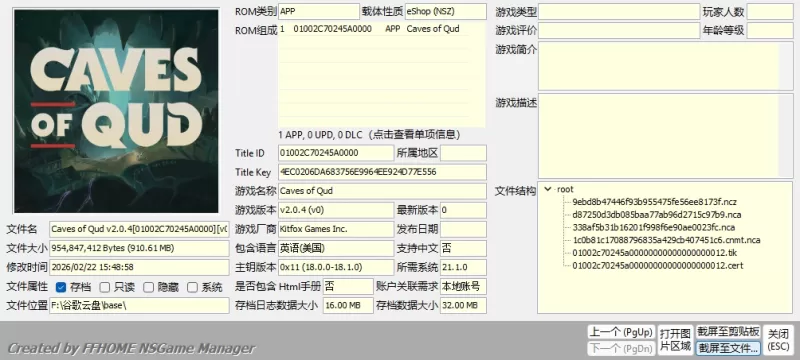This screenshot has width=800, height=360.
Task: Click the 所需系统 field 21.1.0
Action: pyautogui.click(x=463, y=267)
